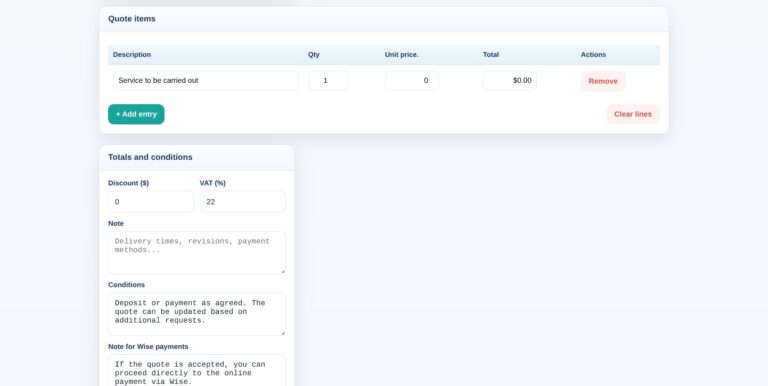Click the Conditions textarea resize handle

[x=283, y=333]
